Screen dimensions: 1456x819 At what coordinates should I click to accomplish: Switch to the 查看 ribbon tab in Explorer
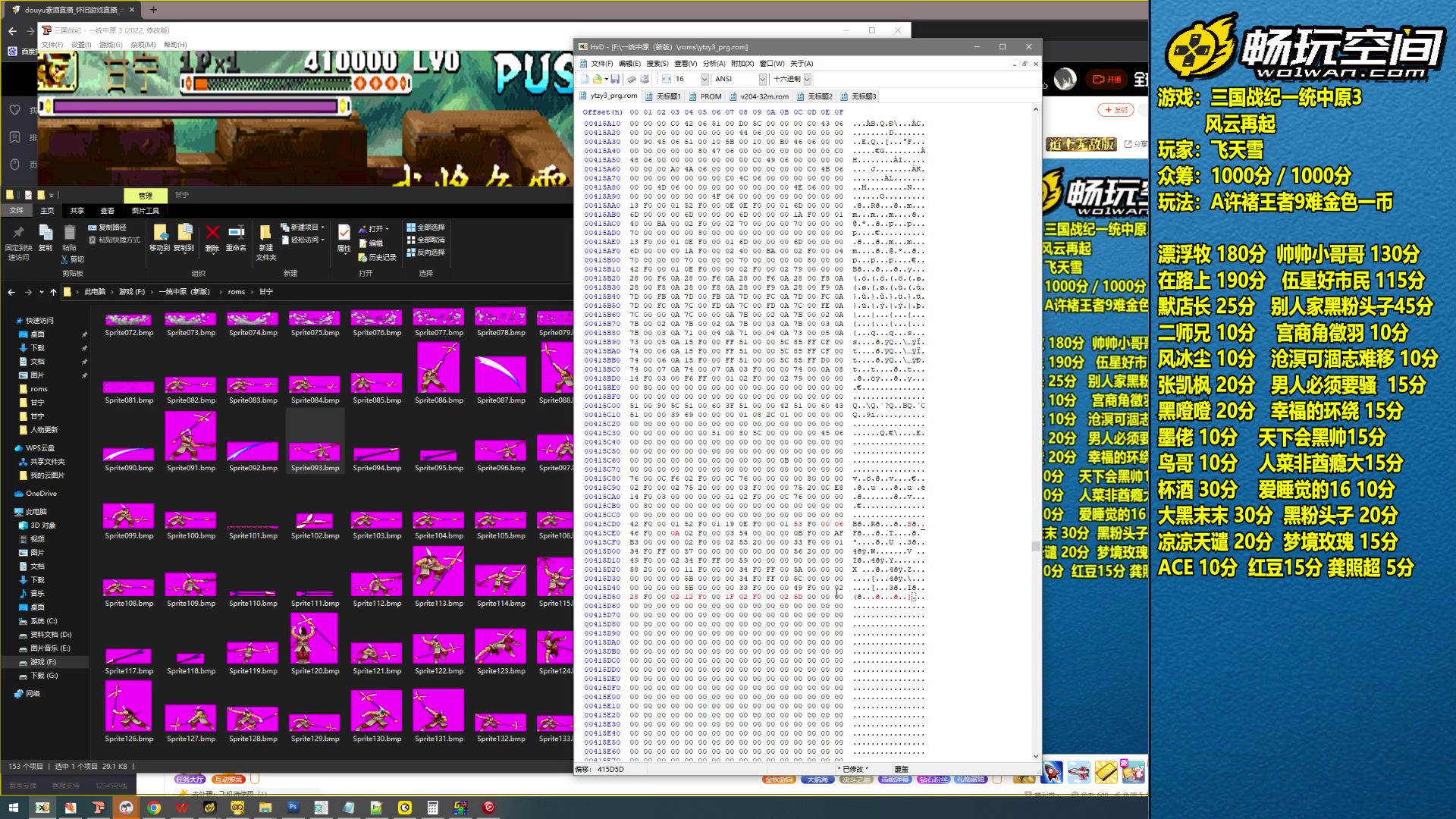[108, 211]
